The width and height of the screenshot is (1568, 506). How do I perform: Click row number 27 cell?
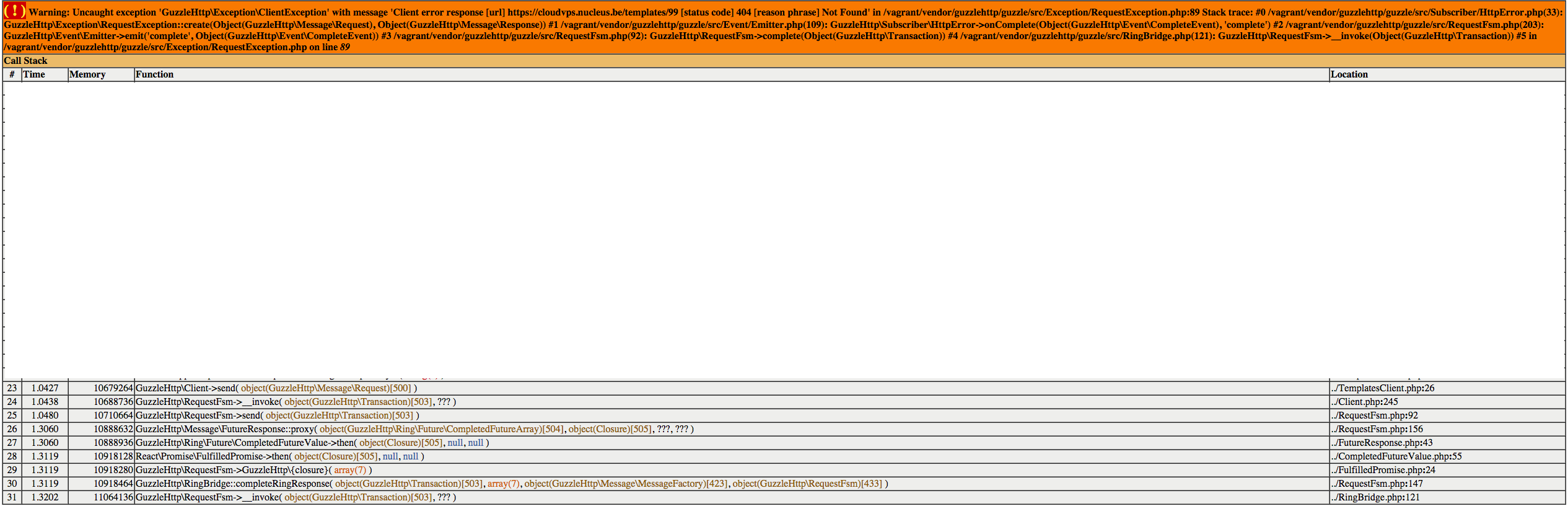[x=12, y=443]
